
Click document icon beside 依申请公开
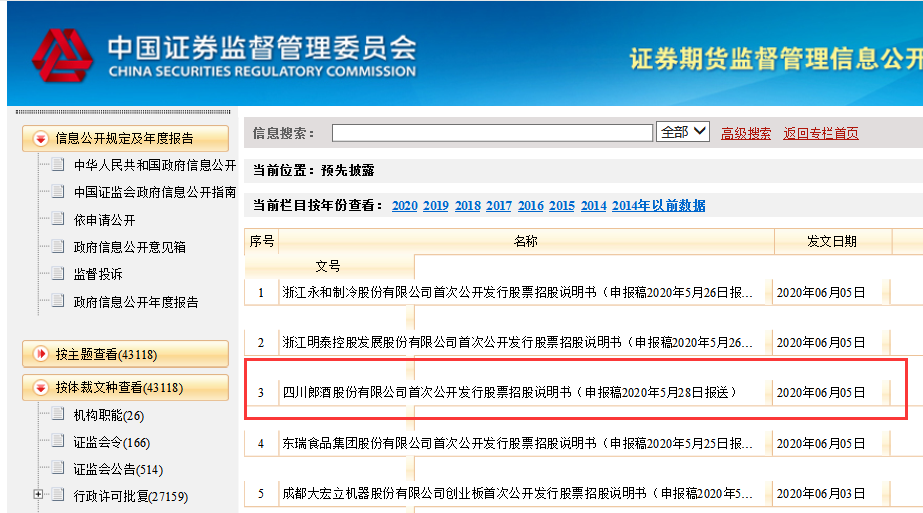58,219
